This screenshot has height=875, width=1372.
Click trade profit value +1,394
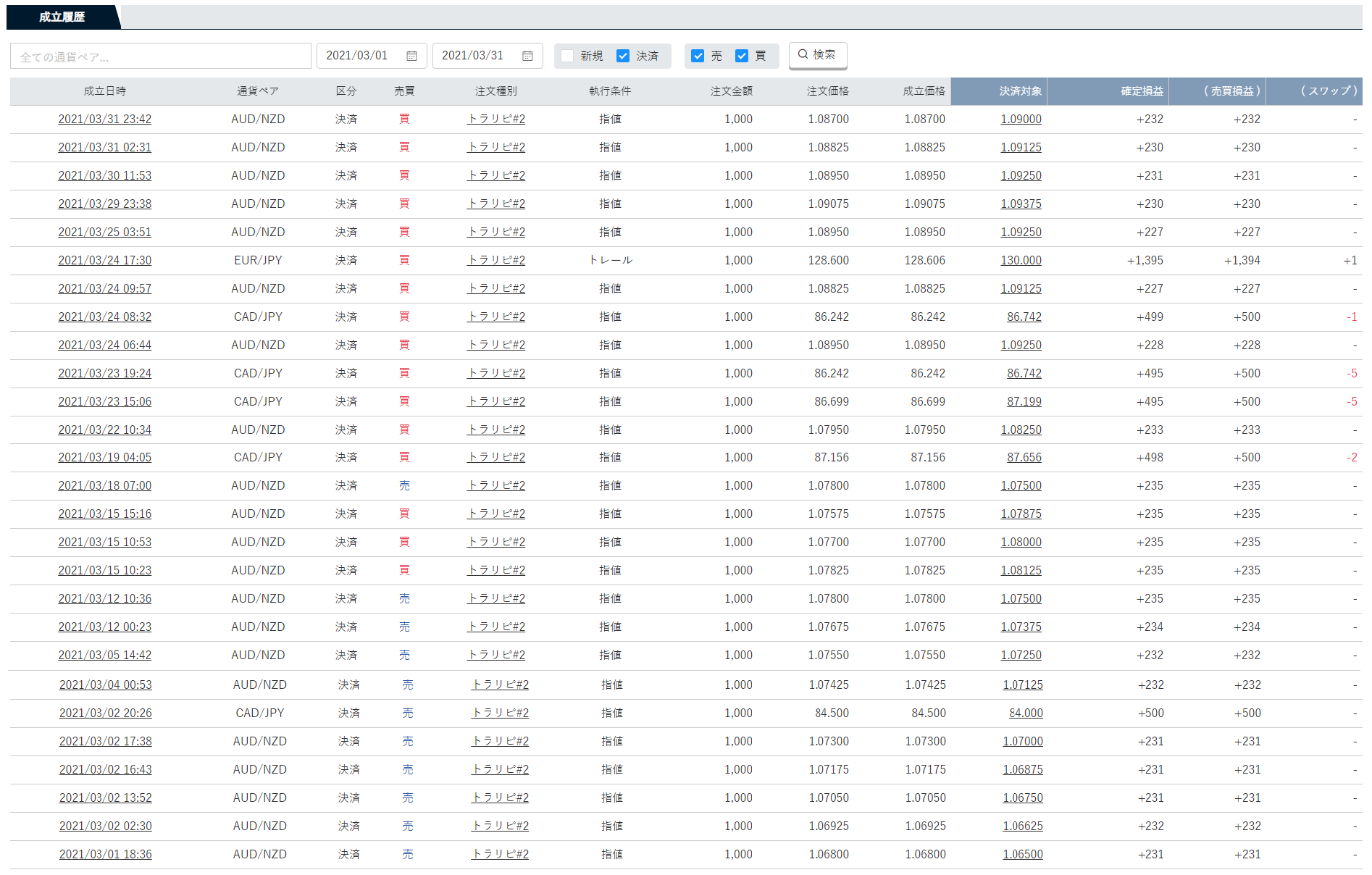click(1242, 260)
